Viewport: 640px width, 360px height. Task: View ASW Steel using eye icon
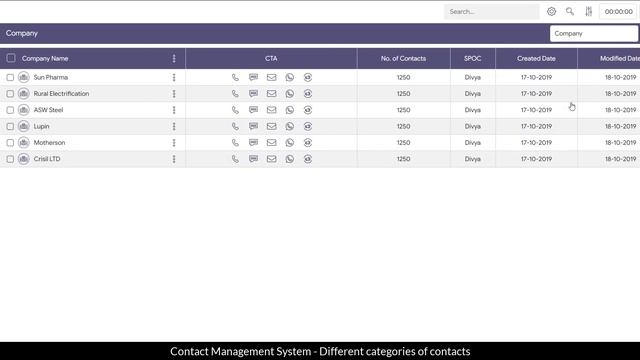[x=308, y=110]
